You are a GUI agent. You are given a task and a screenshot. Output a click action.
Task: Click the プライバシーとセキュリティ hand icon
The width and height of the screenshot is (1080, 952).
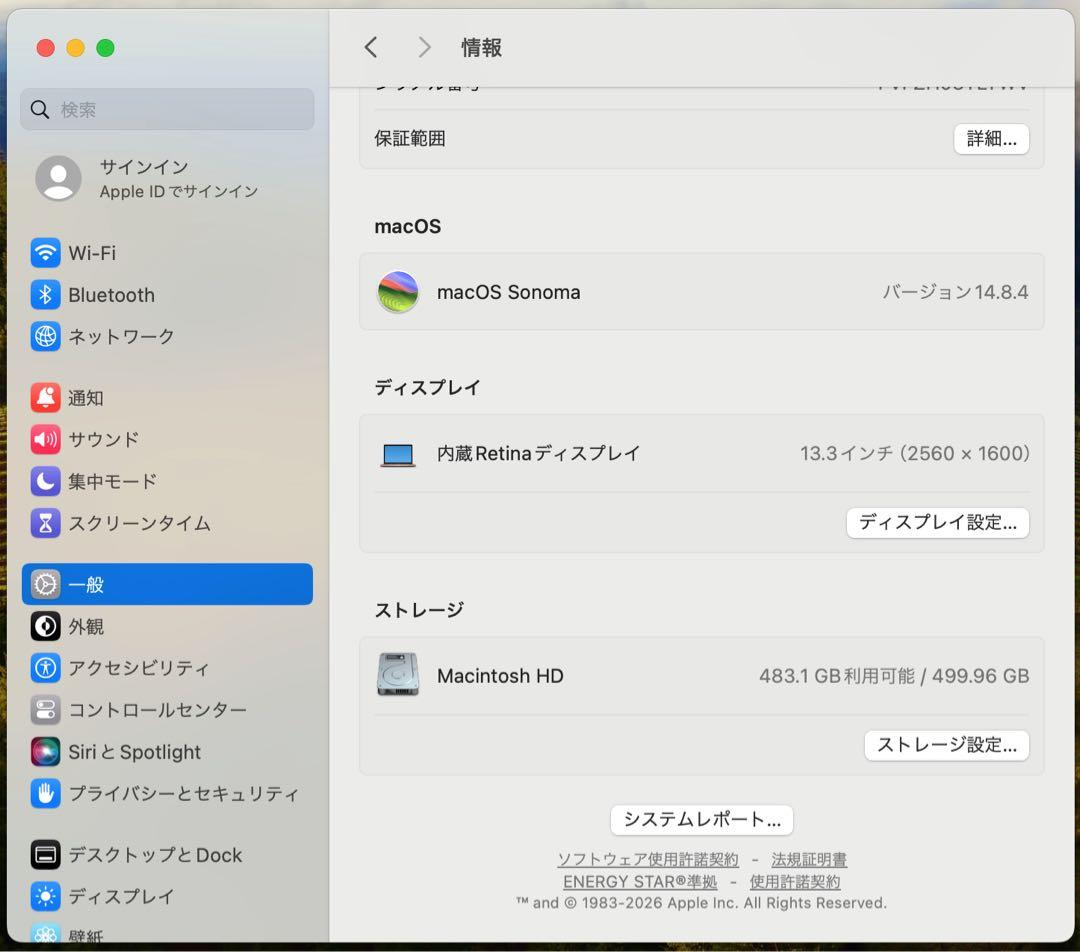[x=45, y=794]
